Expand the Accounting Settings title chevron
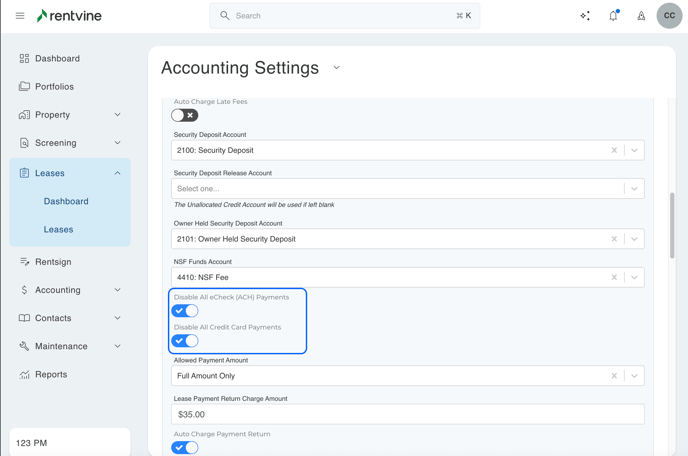Screen dimensions: 688x456 (337, 68)
